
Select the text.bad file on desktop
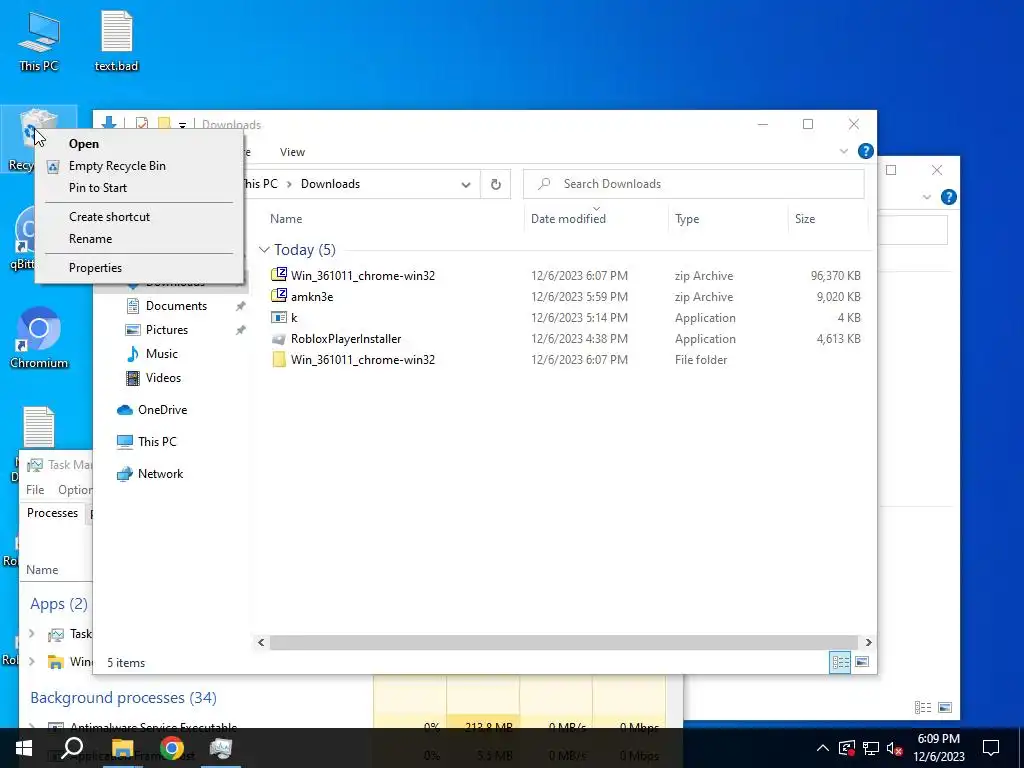(x=116, y=40)
